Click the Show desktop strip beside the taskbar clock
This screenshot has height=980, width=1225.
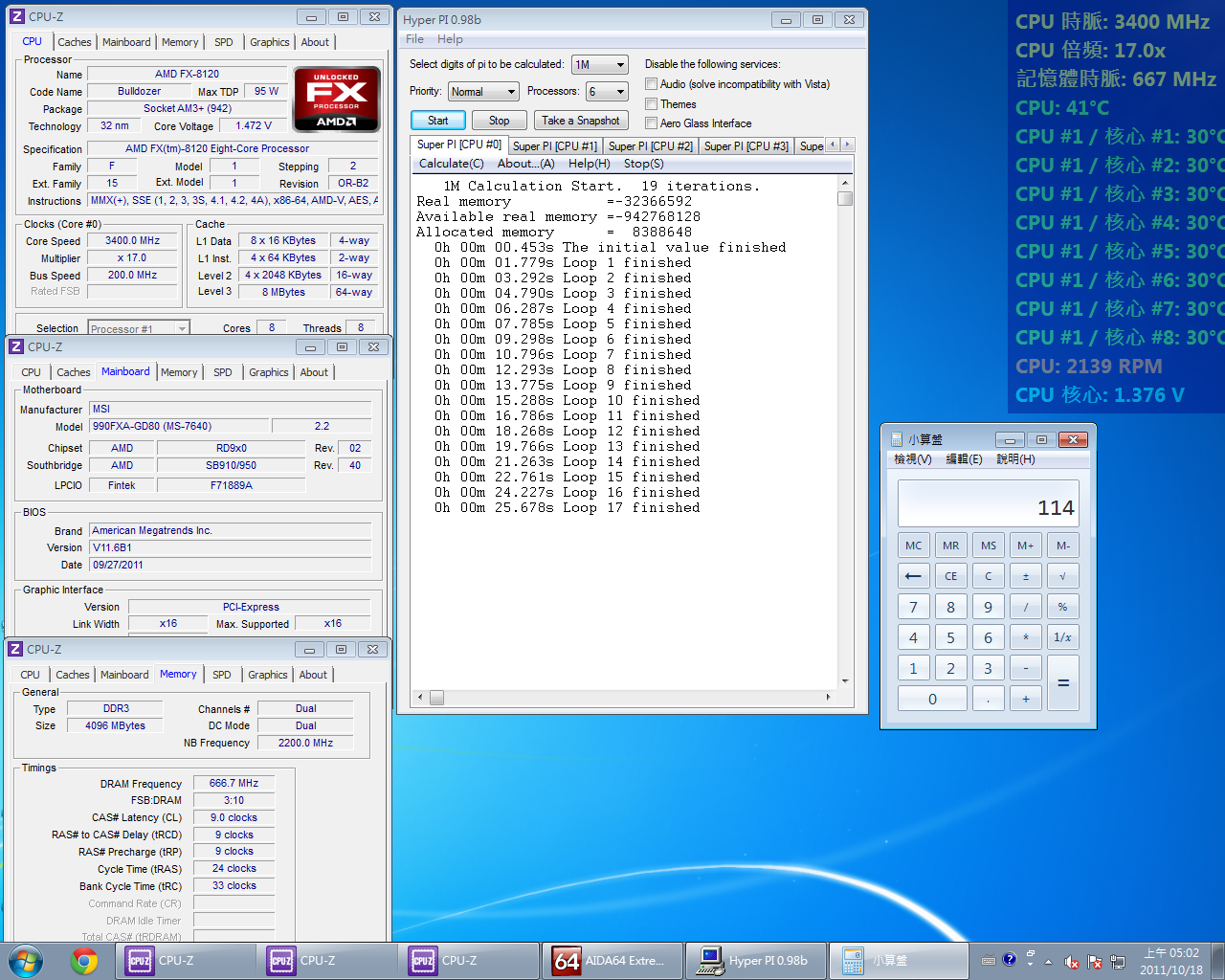click(x=1217, y=961)
